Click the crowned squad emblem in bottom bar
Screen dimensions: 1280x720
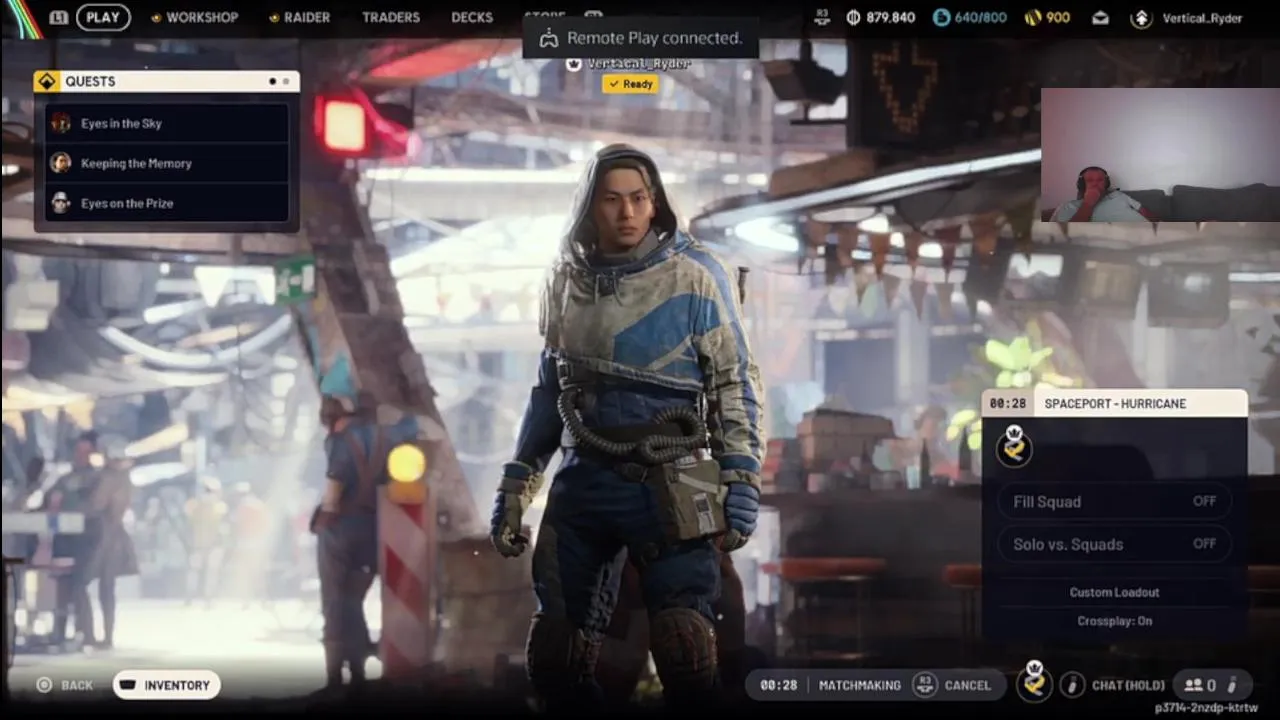(x=1034, y=681)
